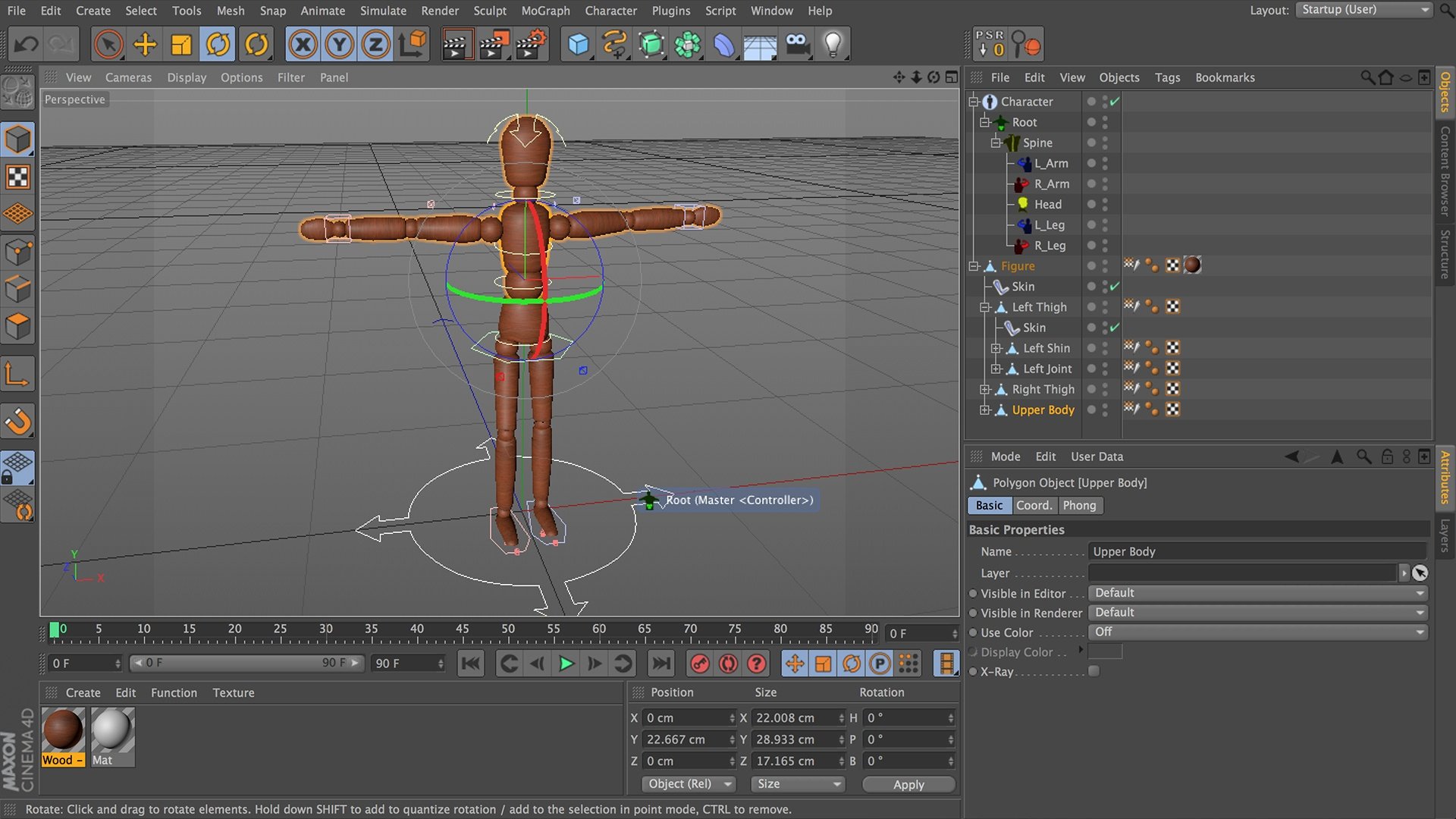
Task: Select the Mat material swatch
Action: pyautogui.click(x=112, y=737)
